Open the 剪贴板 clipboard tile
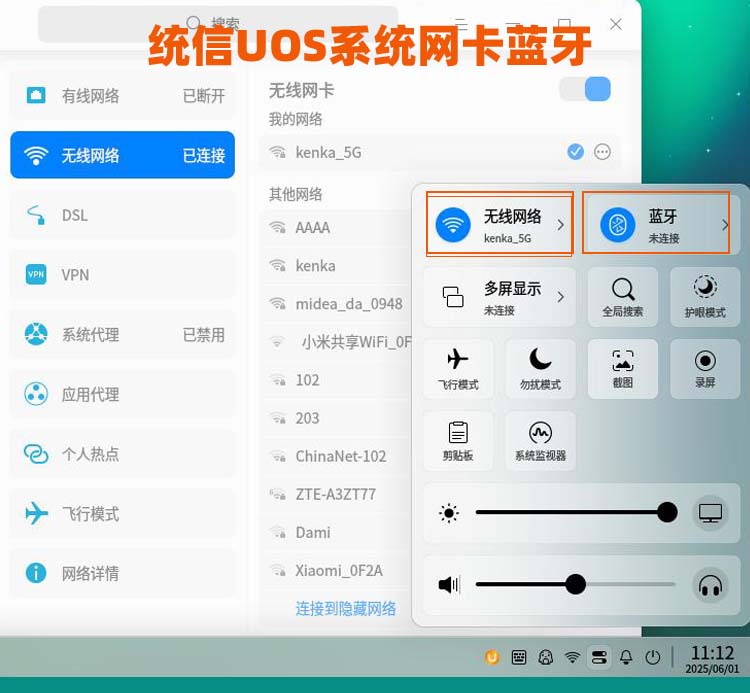 [x=458, y=441]
